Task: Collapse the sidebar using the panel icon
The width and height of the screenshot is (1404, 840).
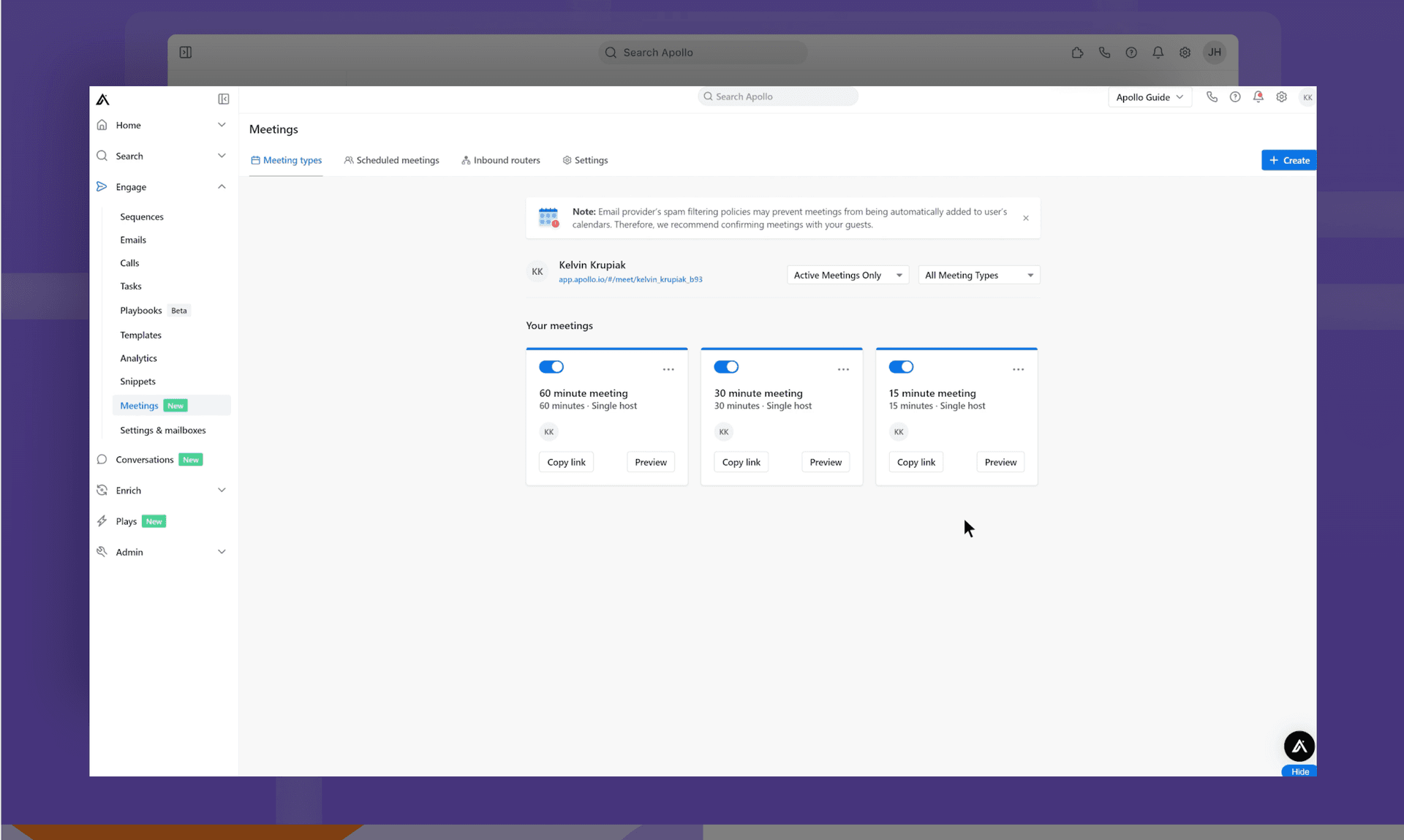Action: point(224,99)
